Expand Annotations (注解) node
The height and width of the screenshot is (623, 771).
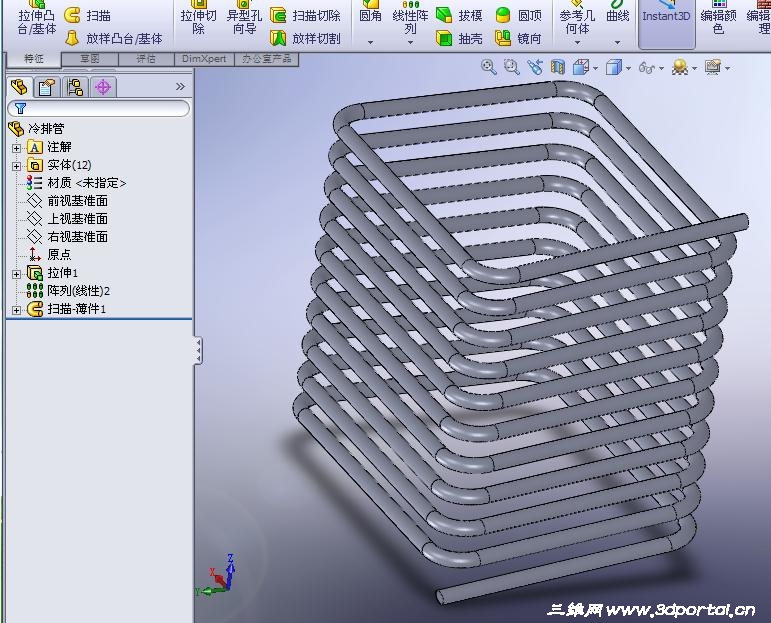(17, 148)
